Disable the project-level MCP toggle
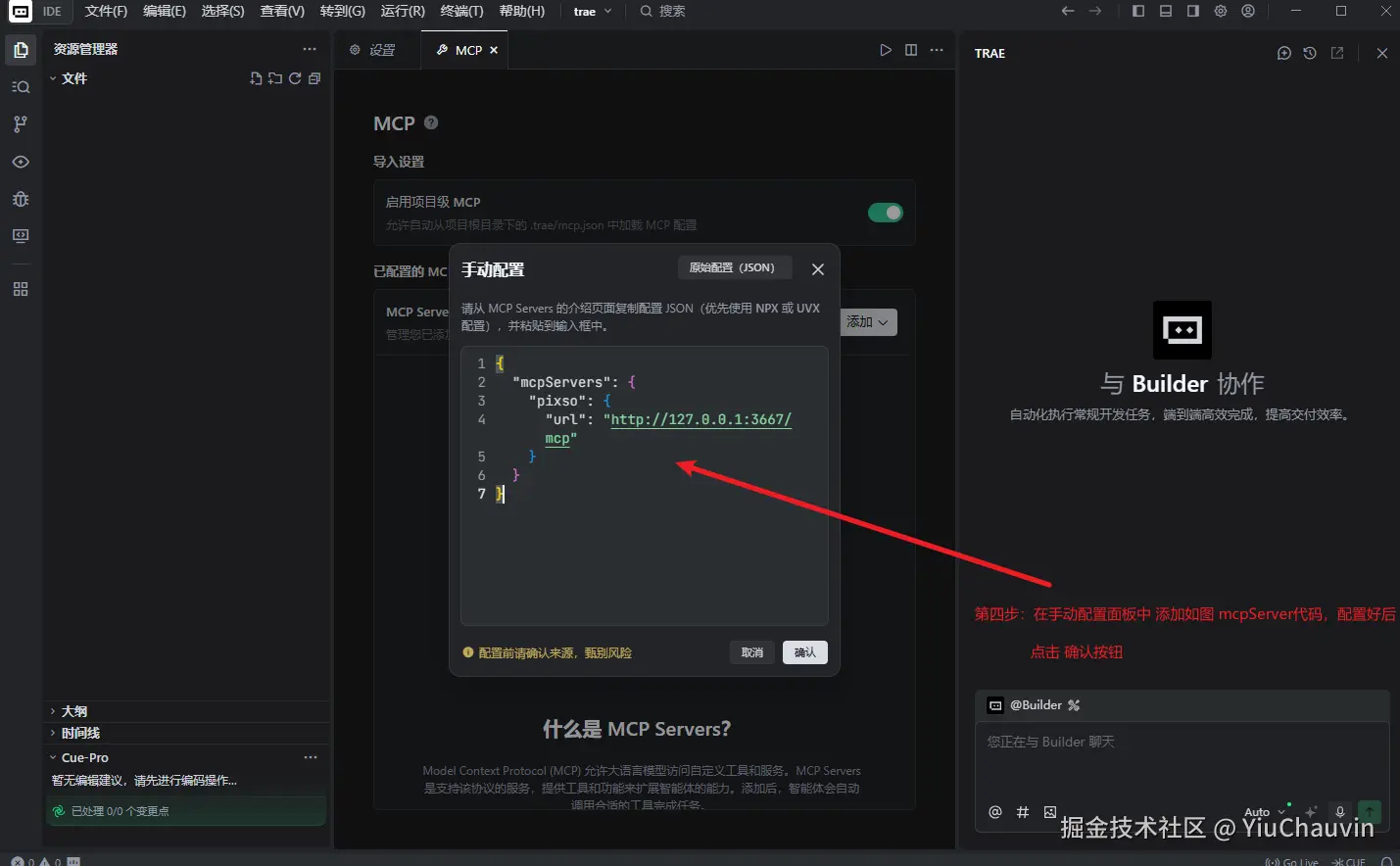This screenshot has height=866, width=1400. coord(886,213)
